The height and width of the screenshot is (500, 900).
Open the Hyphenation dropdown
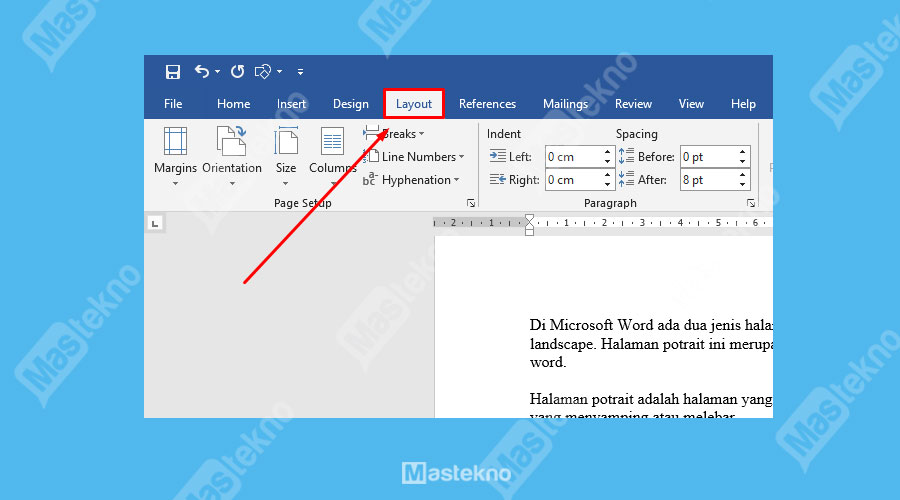[412, 180]
